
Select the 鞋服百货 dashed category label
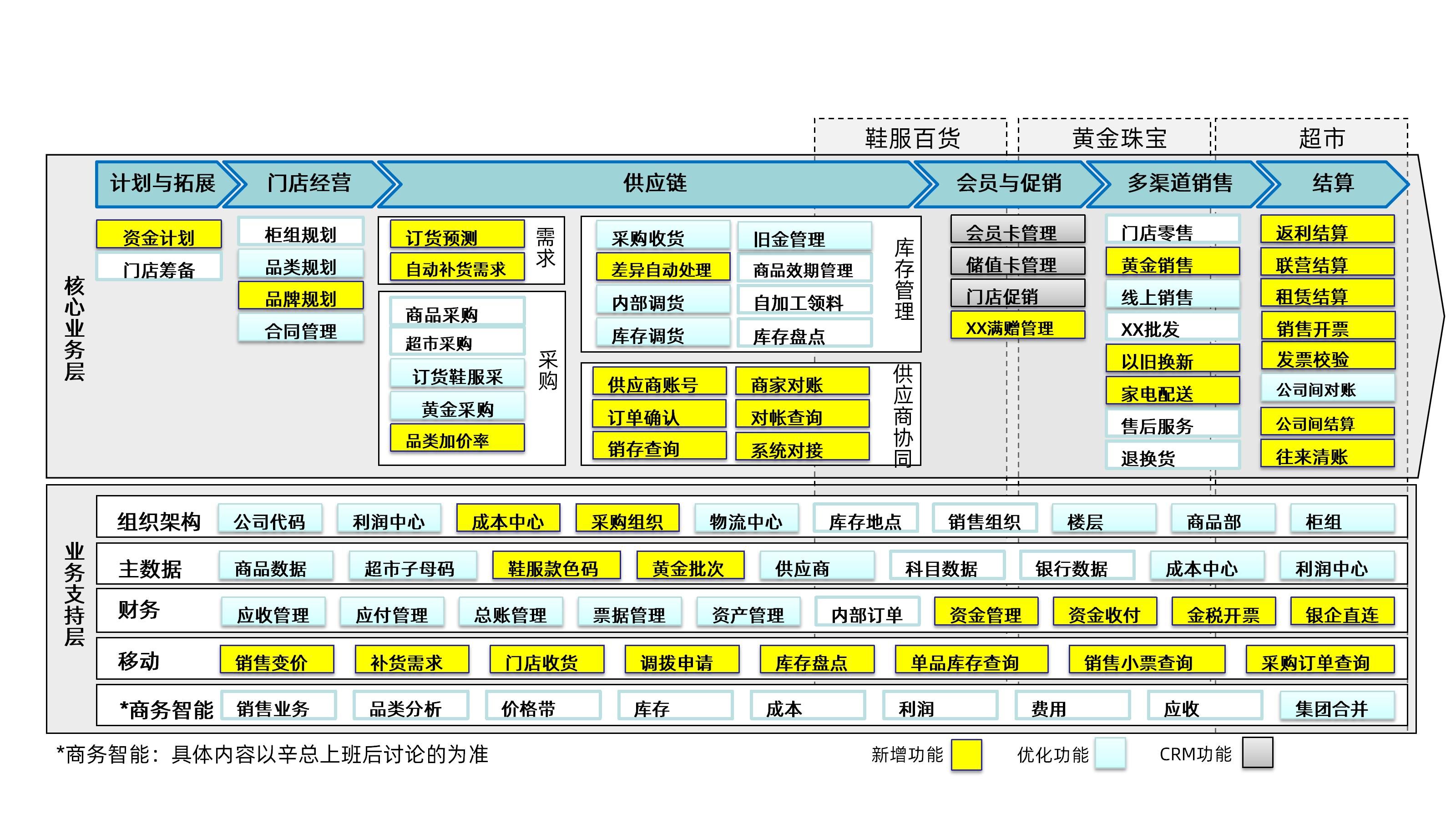click(x=912, y=138)
